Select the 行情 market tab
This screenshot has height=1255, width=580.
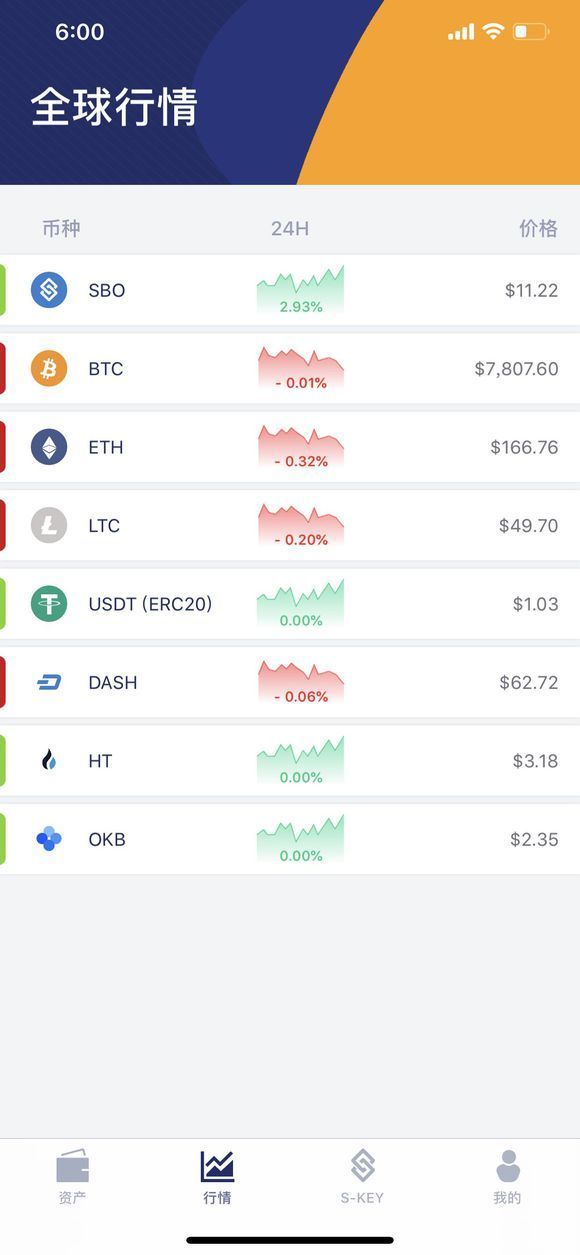[217, 1177]
